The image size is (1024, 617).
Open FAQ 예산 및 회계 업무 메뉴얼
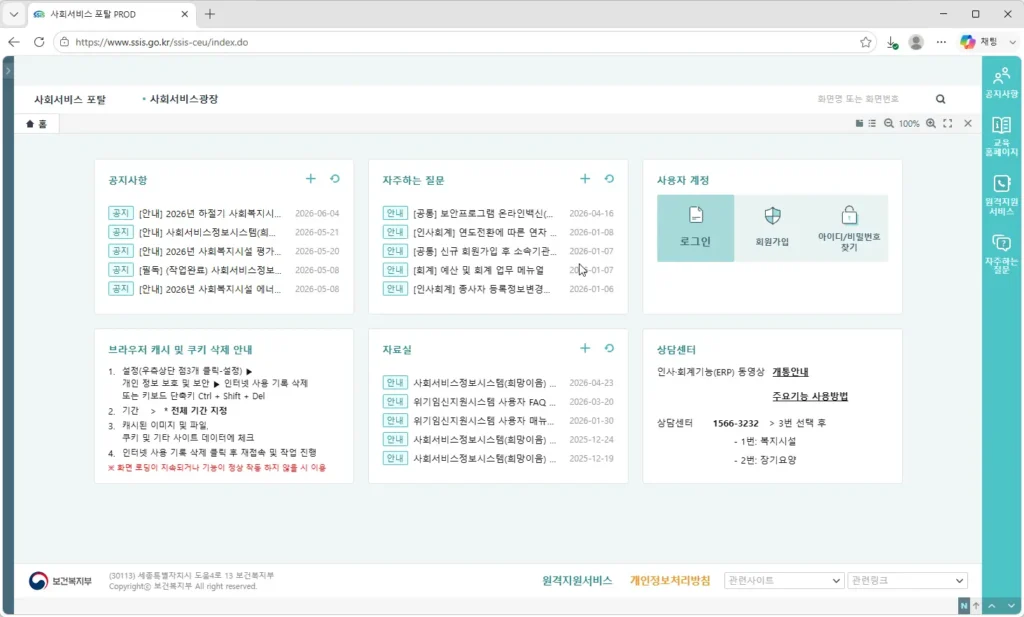click(x=478, y=270)
